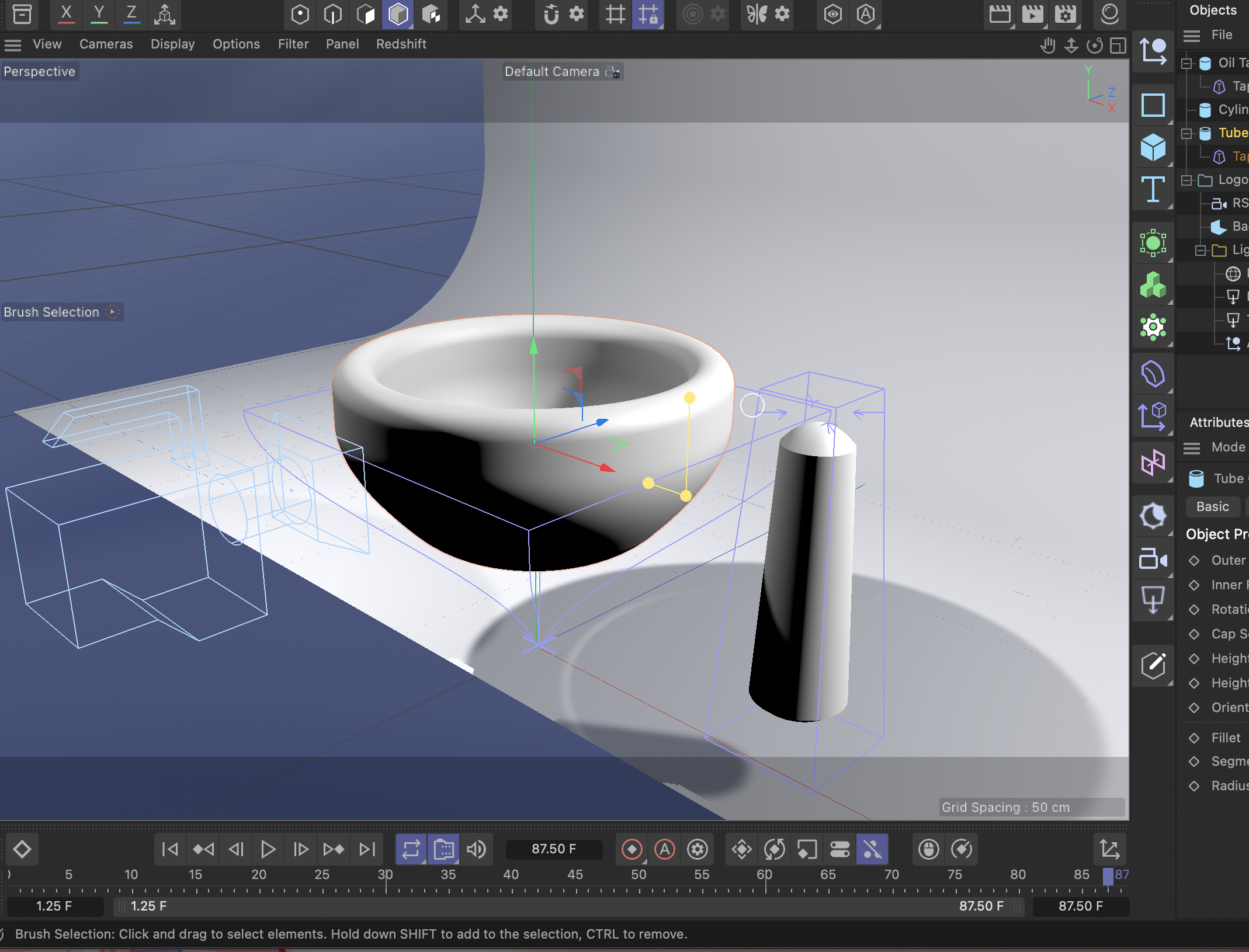Image resolution: width=1249 pixels, height=952 pixels.
Task: Open the Cameras viewport menu
Action: point(106,44)
